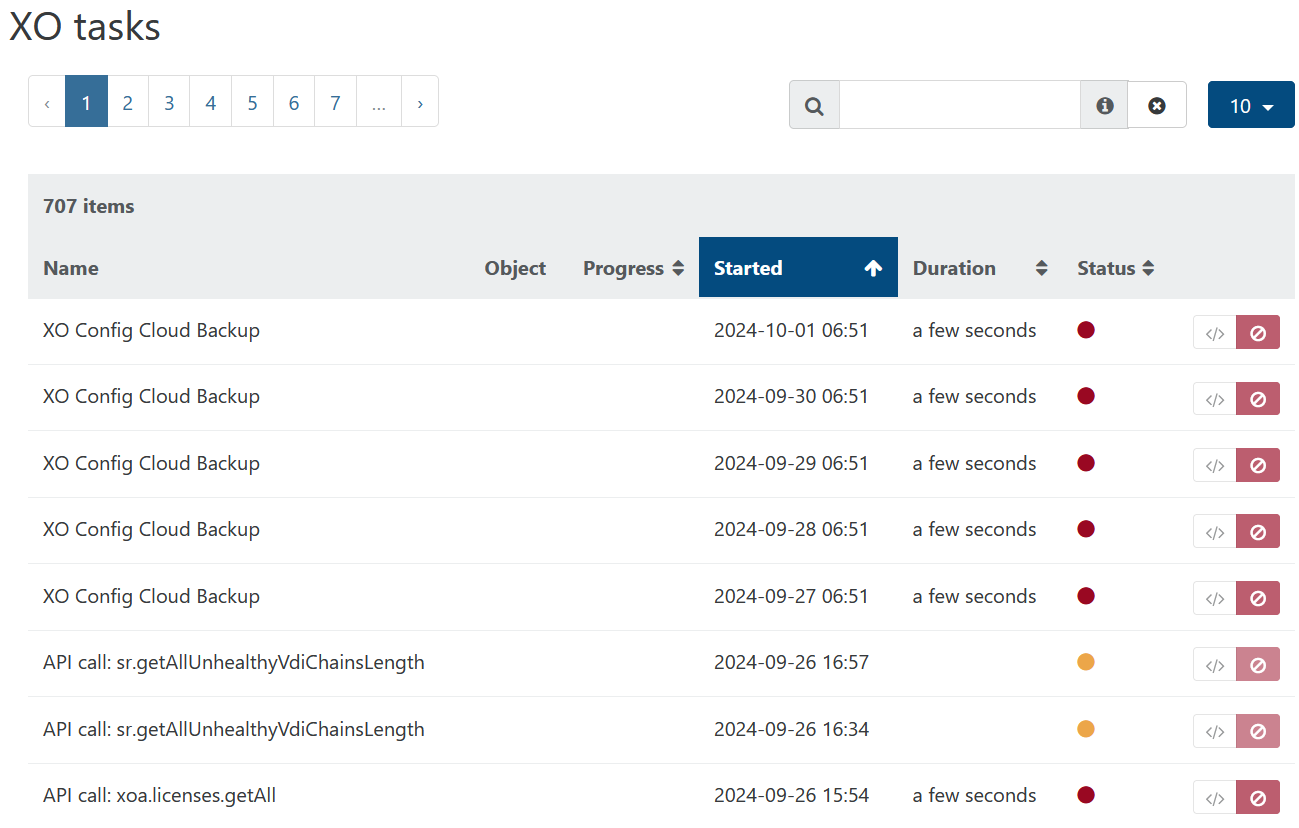Click the orange status dot of the 16:57 task
The image size is (1299, 828).
tap(1086, 662)
